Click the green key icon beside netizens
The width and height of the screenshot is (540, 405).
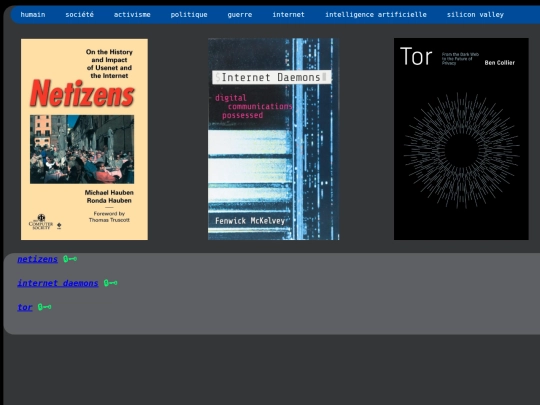point(70,259)
